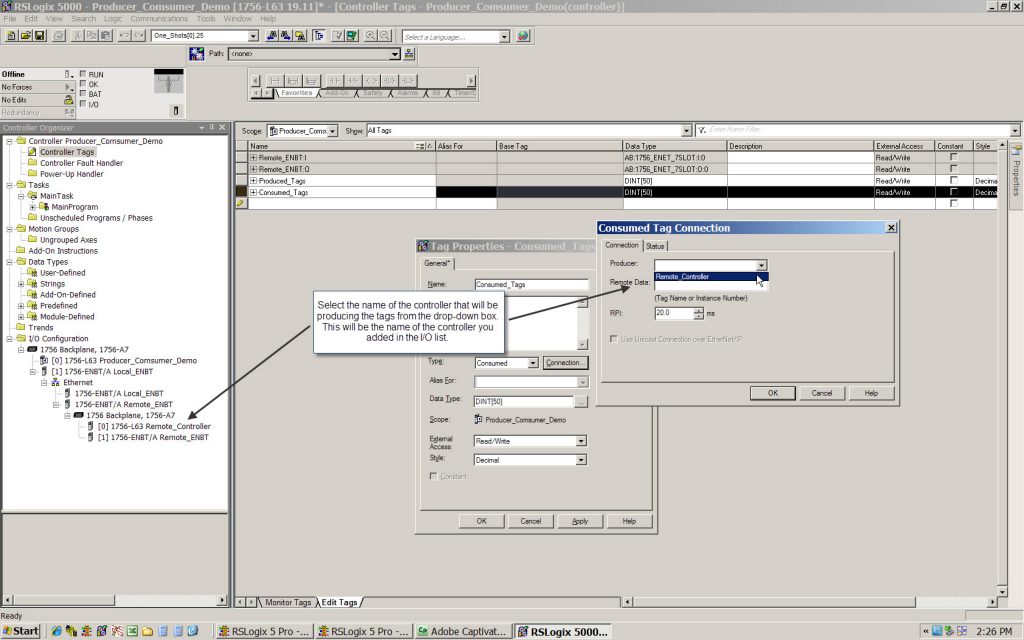Click the Cut scissors icon
The image size is (1024, 640).
77,35
